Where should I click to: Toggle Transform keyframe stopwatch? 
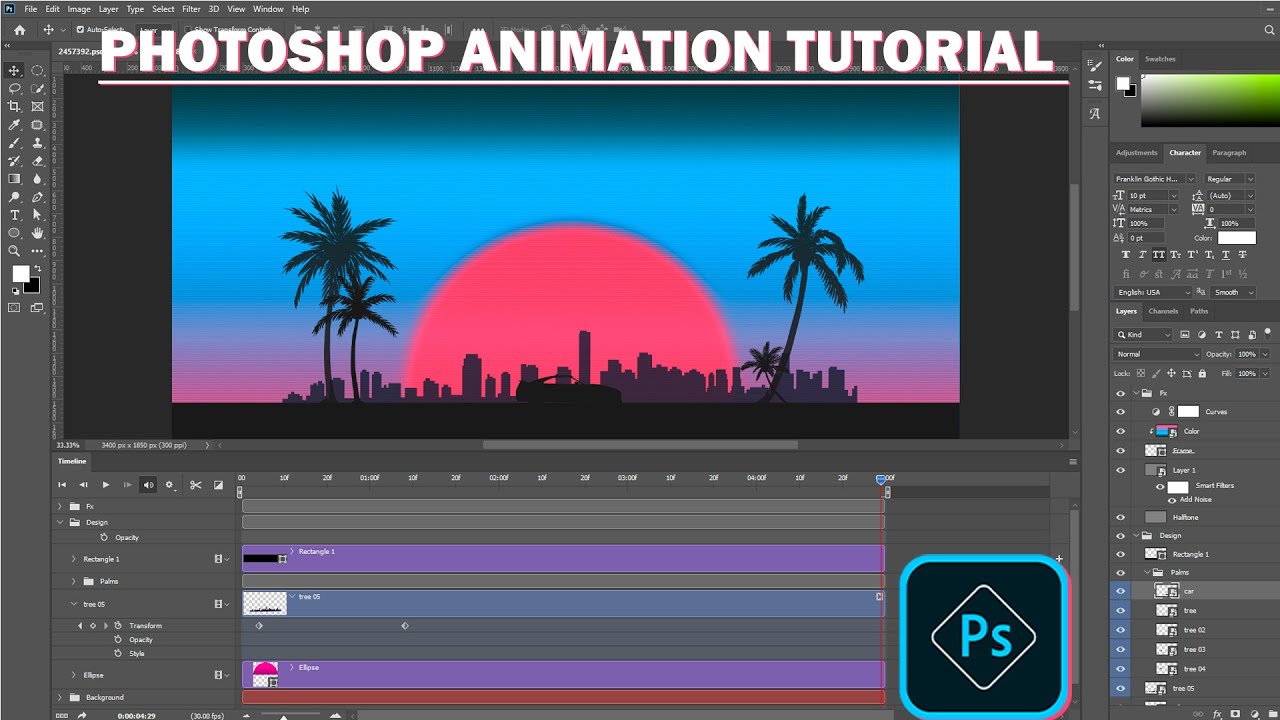118,626
